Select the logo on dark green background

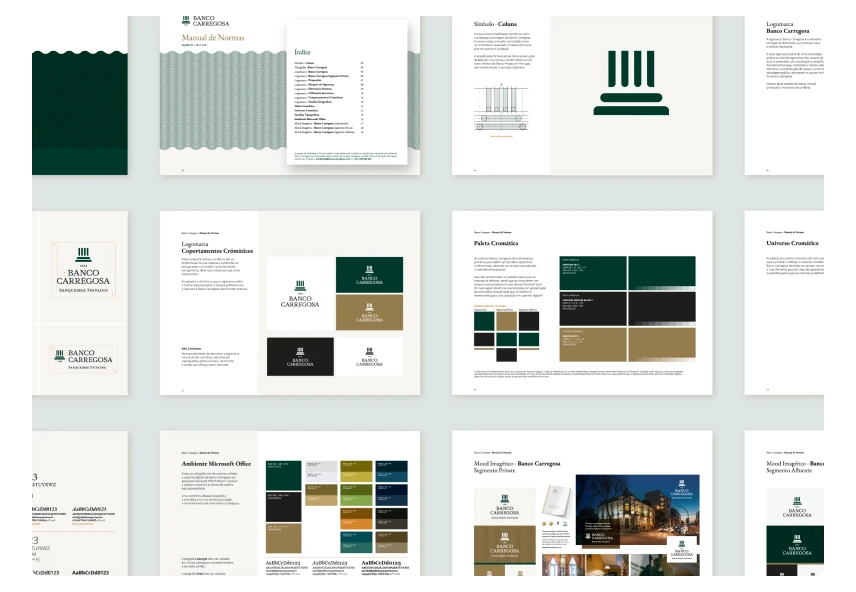369,274
